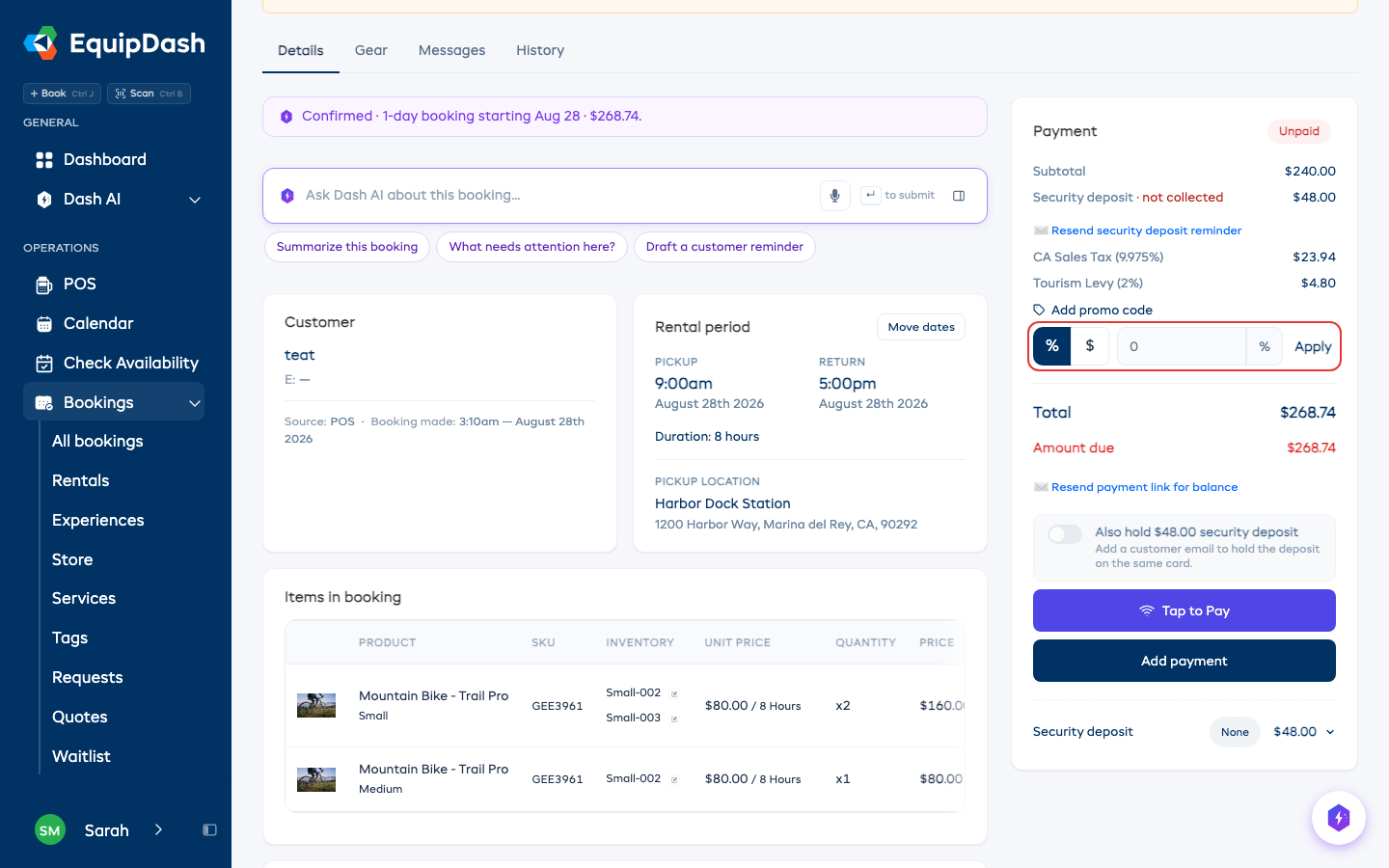Click What needs attention here chip
Viewport: 1389px width, 868px height.
point(532,247)
